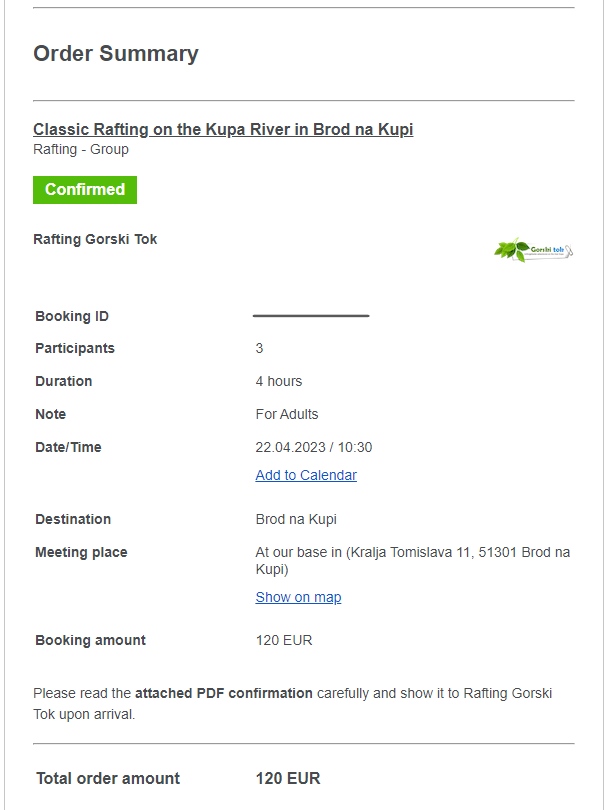Open the Classic Rafting on Kupa River link

coord(223,129)
